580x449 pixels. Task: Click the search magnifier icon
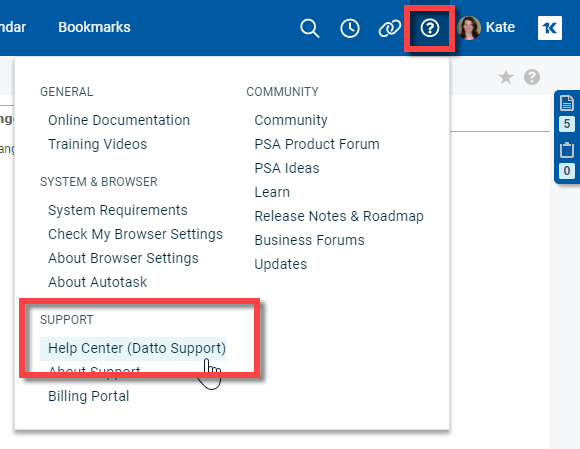310,28
